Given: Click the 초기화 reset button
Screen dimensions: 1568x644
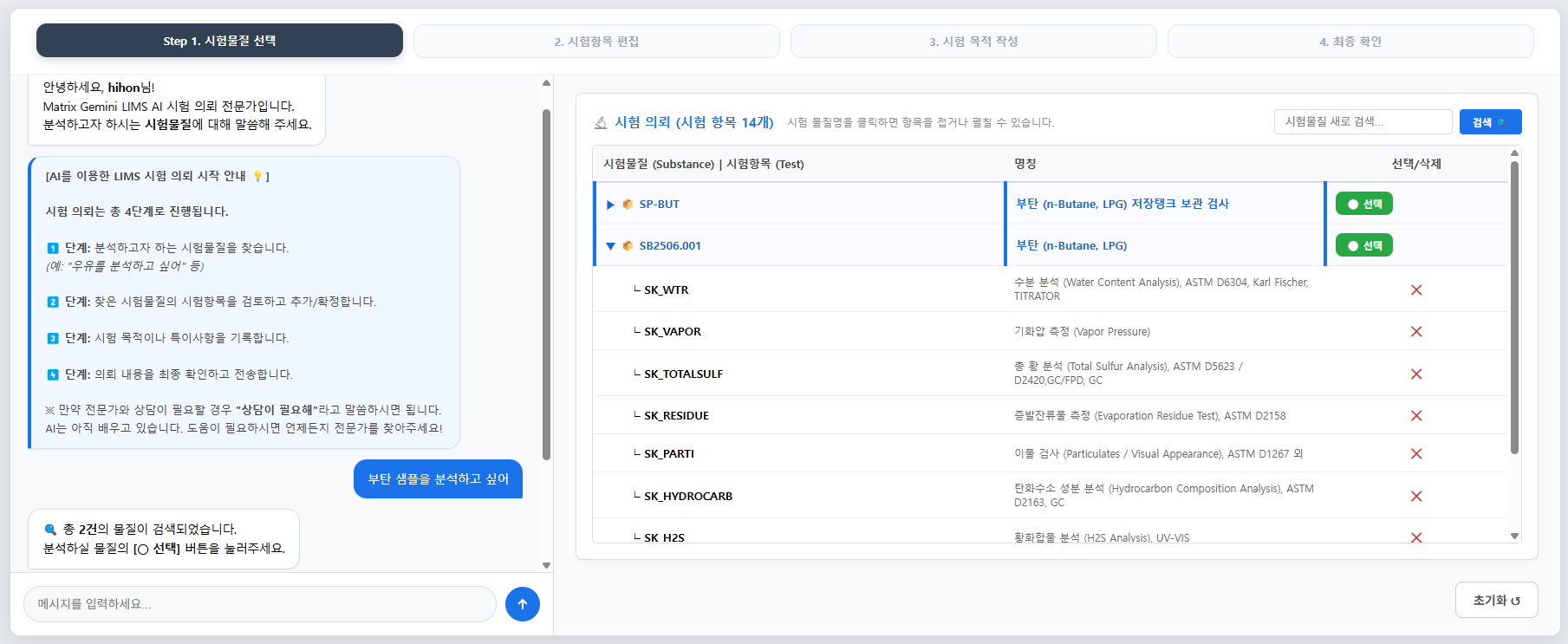Looking at the screenshot, I should (1497, 600).
